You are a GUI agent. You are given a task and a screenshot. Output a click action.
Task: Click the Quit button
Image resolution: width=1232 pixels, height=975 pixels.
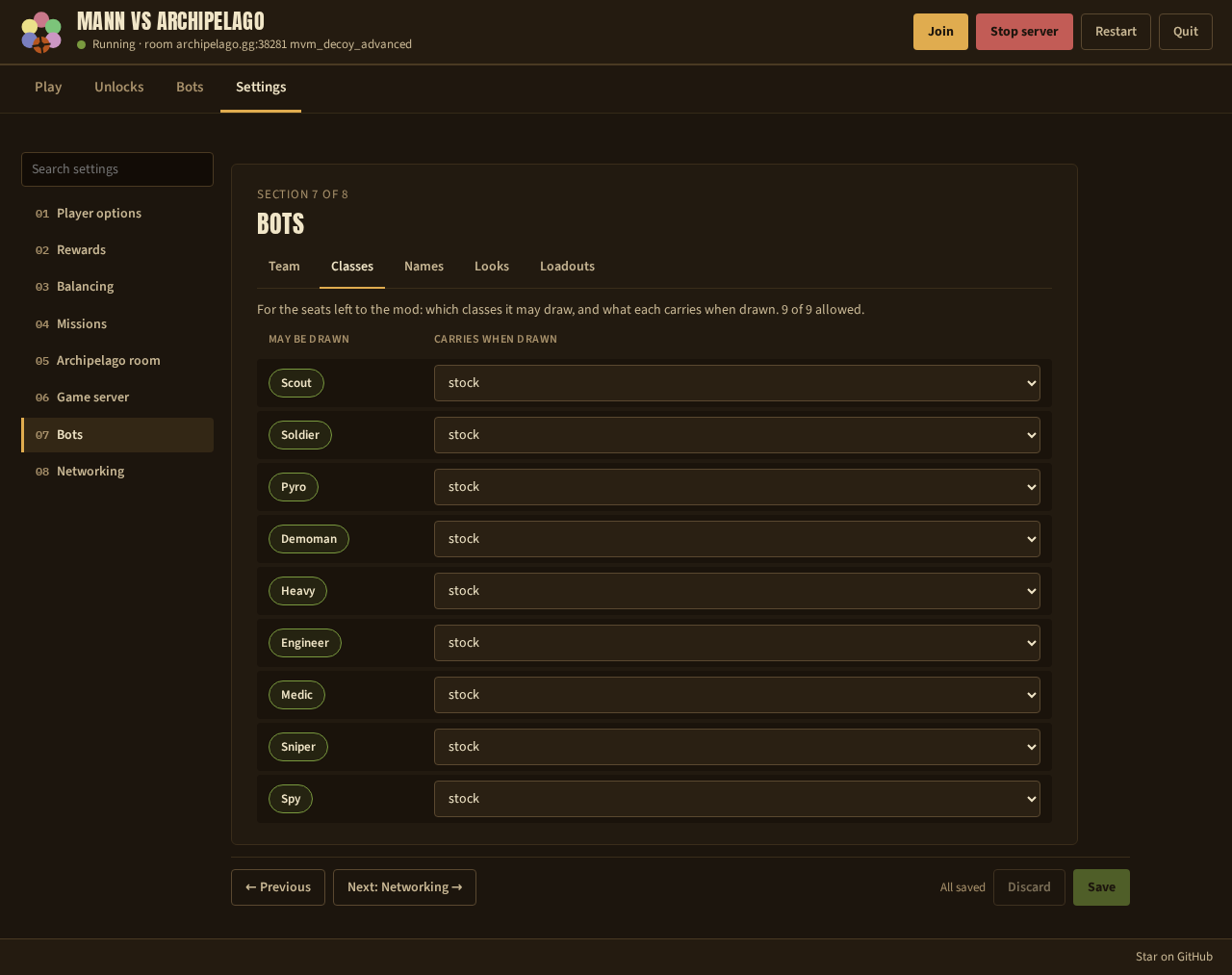point(1186,32)
